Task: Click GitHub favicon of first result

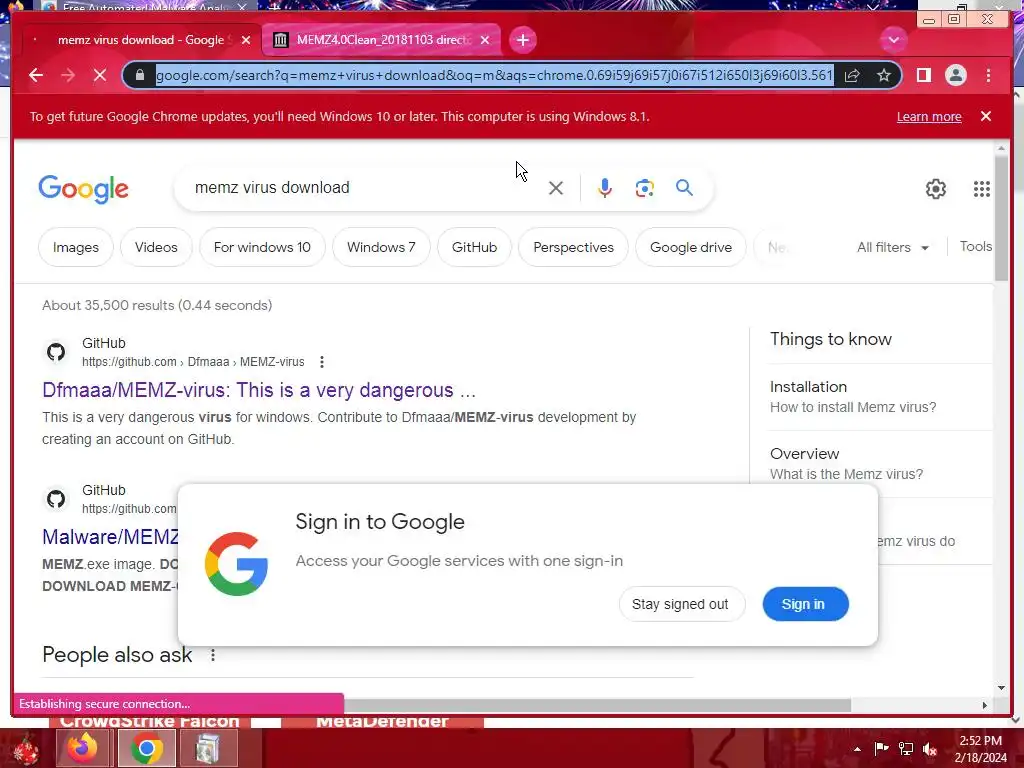Action: point(56,353)
